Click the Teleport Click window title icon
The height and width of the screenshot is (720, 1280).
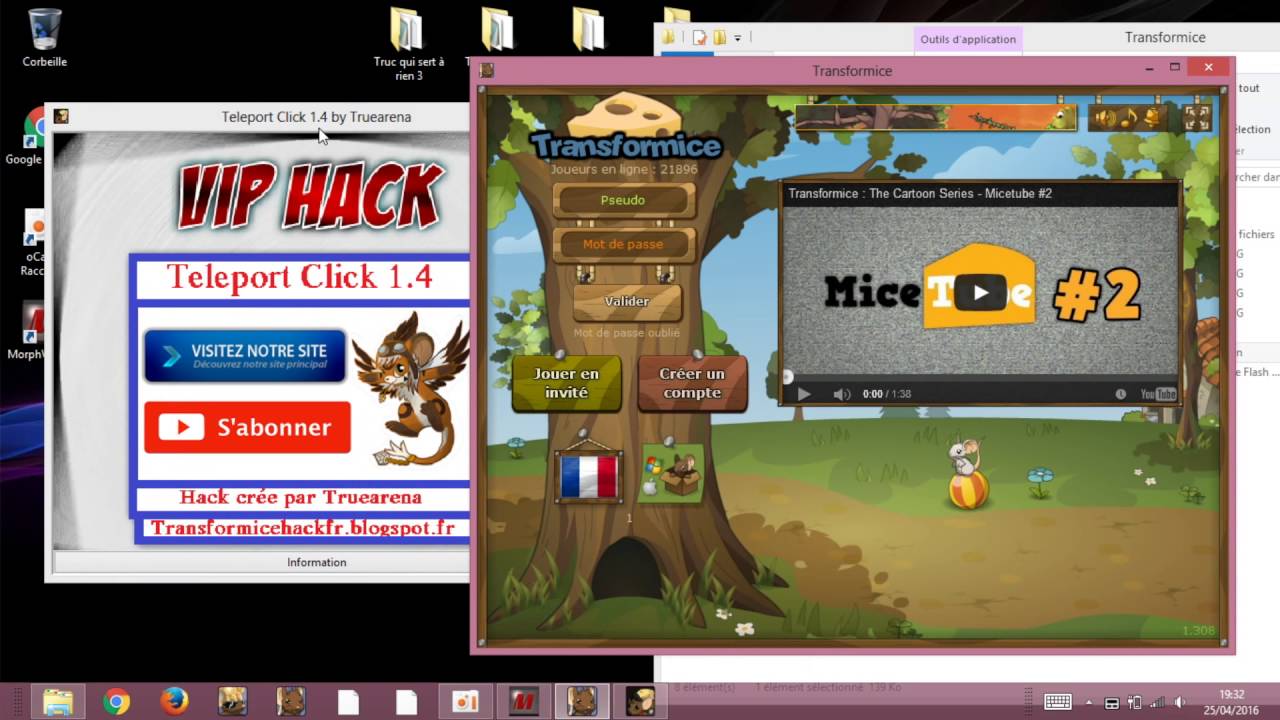(61, 116)
